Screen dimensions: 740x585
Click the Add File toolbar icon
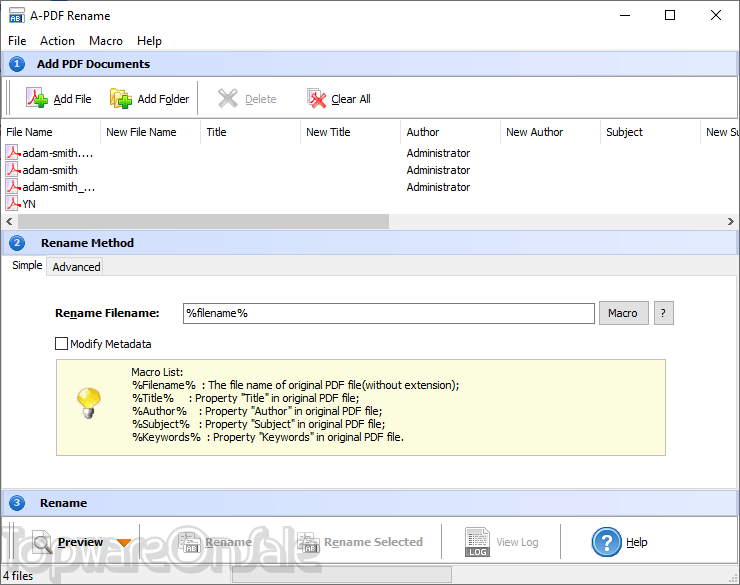[37, 98]
